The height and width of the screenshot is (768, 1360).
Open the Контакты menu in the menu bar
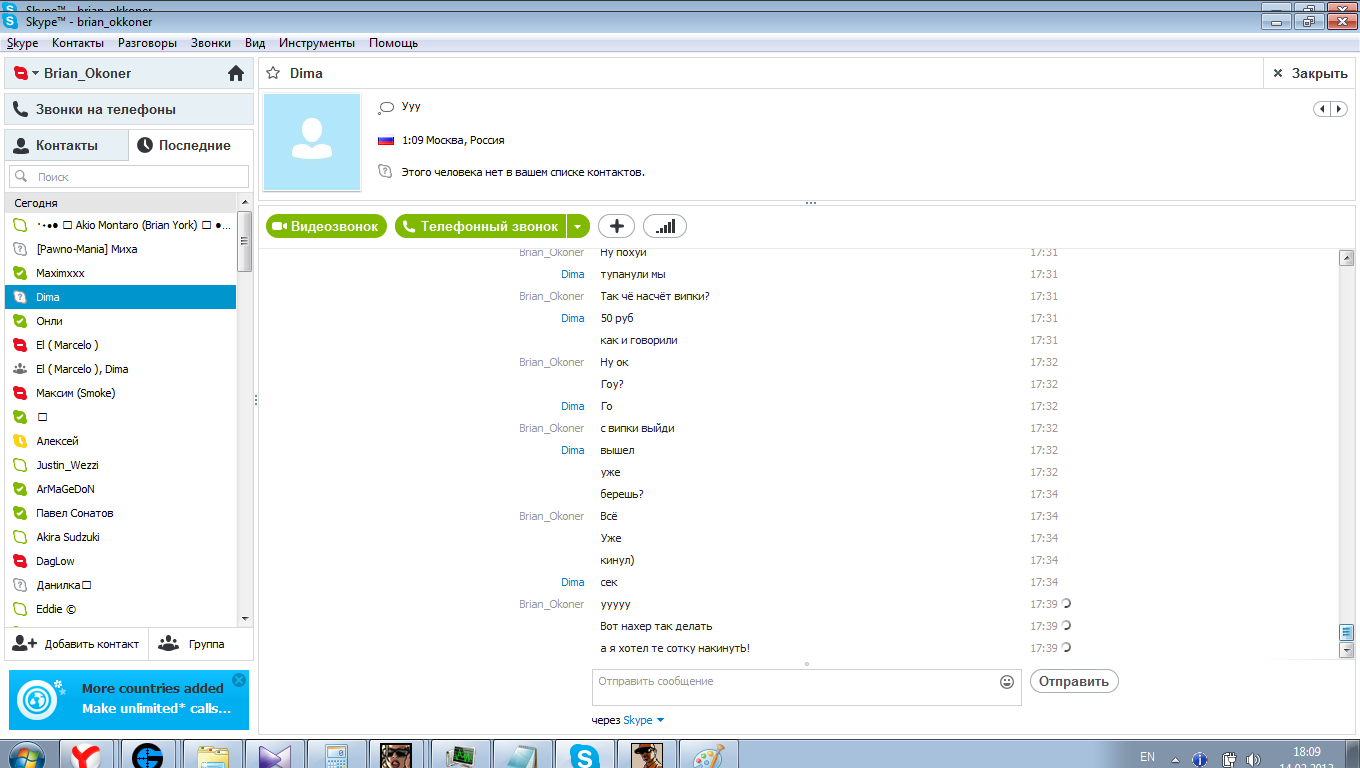[78, 43]
